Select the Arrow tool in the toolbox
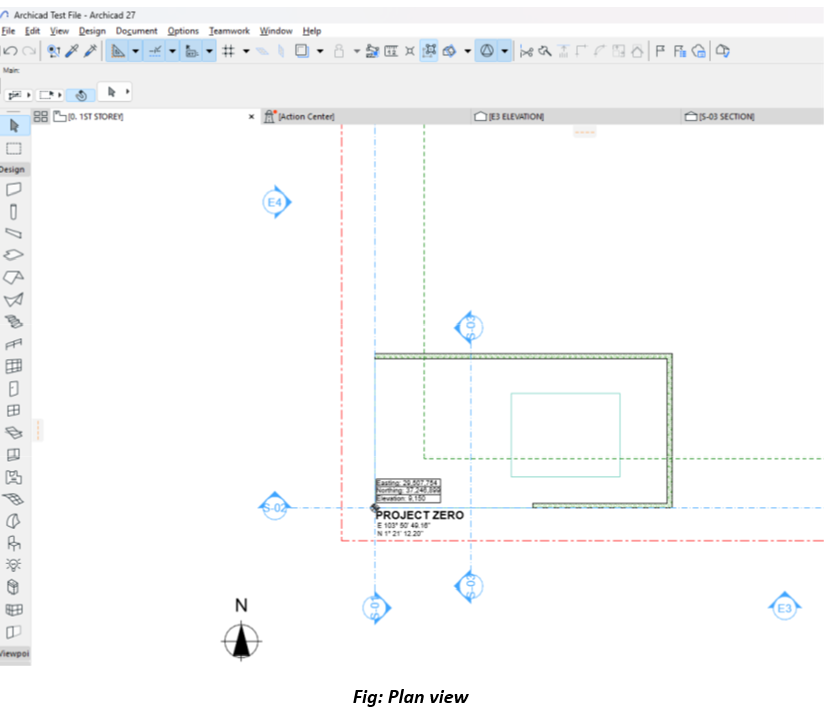The image size is (825, 708). (14, 126)
